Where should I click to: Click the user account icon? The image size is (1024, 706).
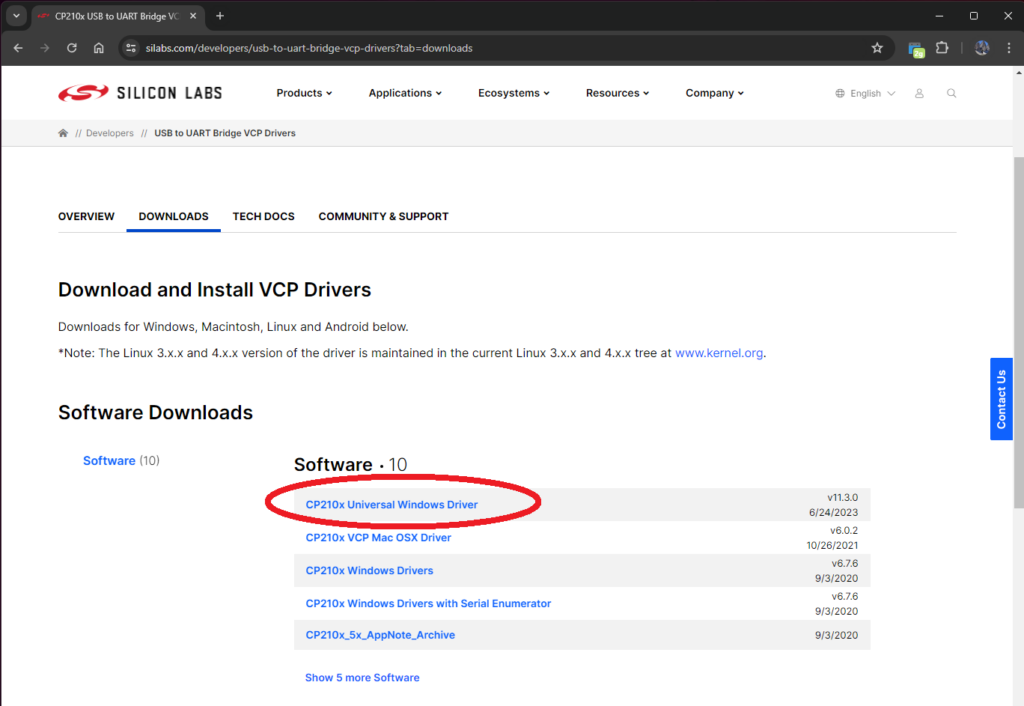(x=919, y=93)
